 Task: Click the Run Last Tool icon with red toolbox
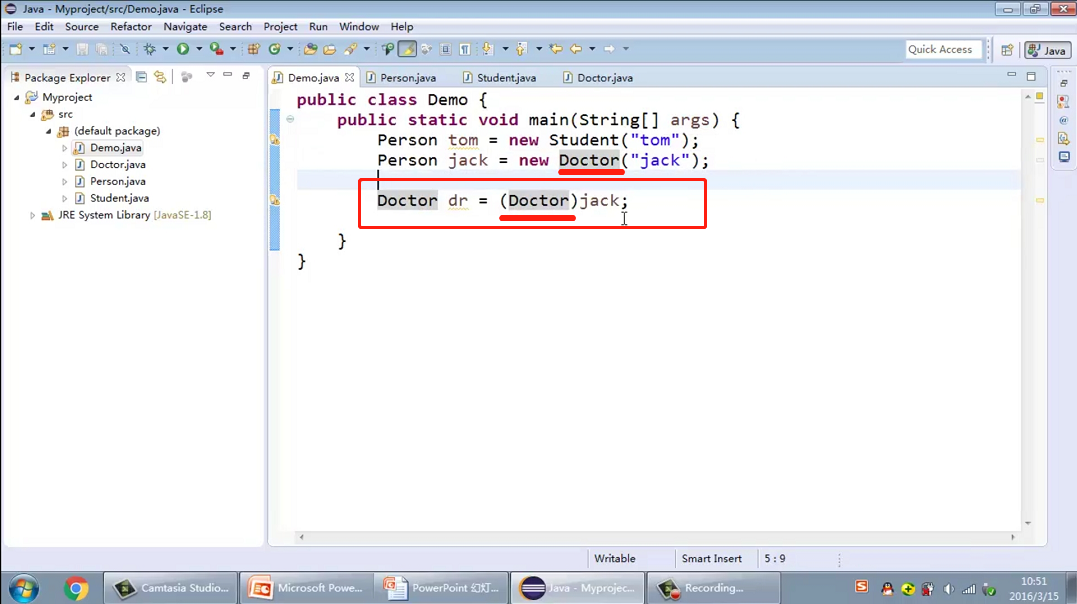pyautogui.click(x=216, y=49)
